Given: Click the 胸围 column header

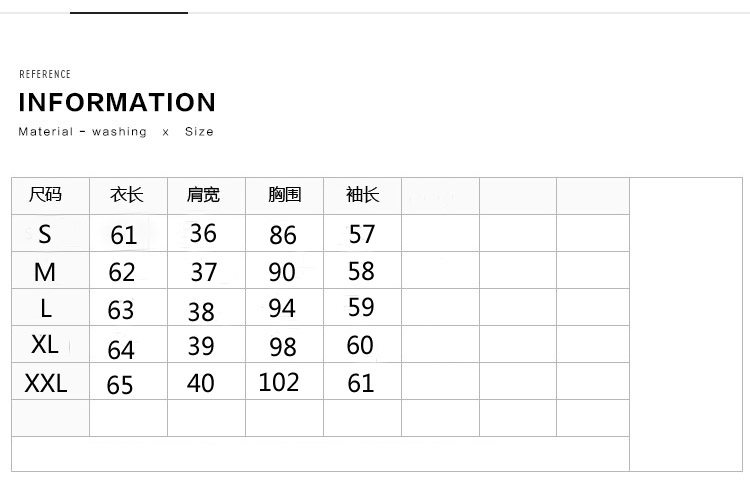Looking at the screenshot, I should tap(284, 195).
